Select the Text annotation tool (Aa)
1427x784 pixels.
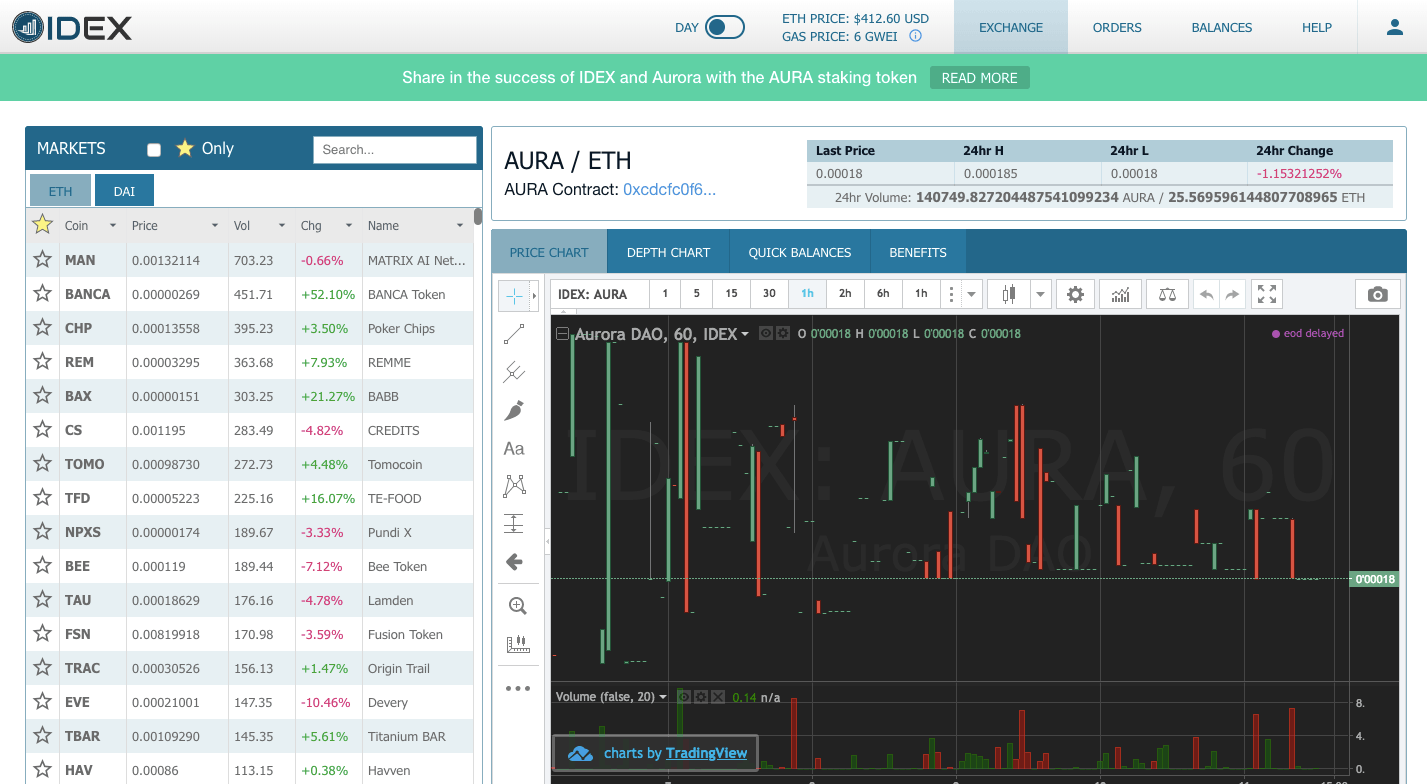tap(514, 448)
